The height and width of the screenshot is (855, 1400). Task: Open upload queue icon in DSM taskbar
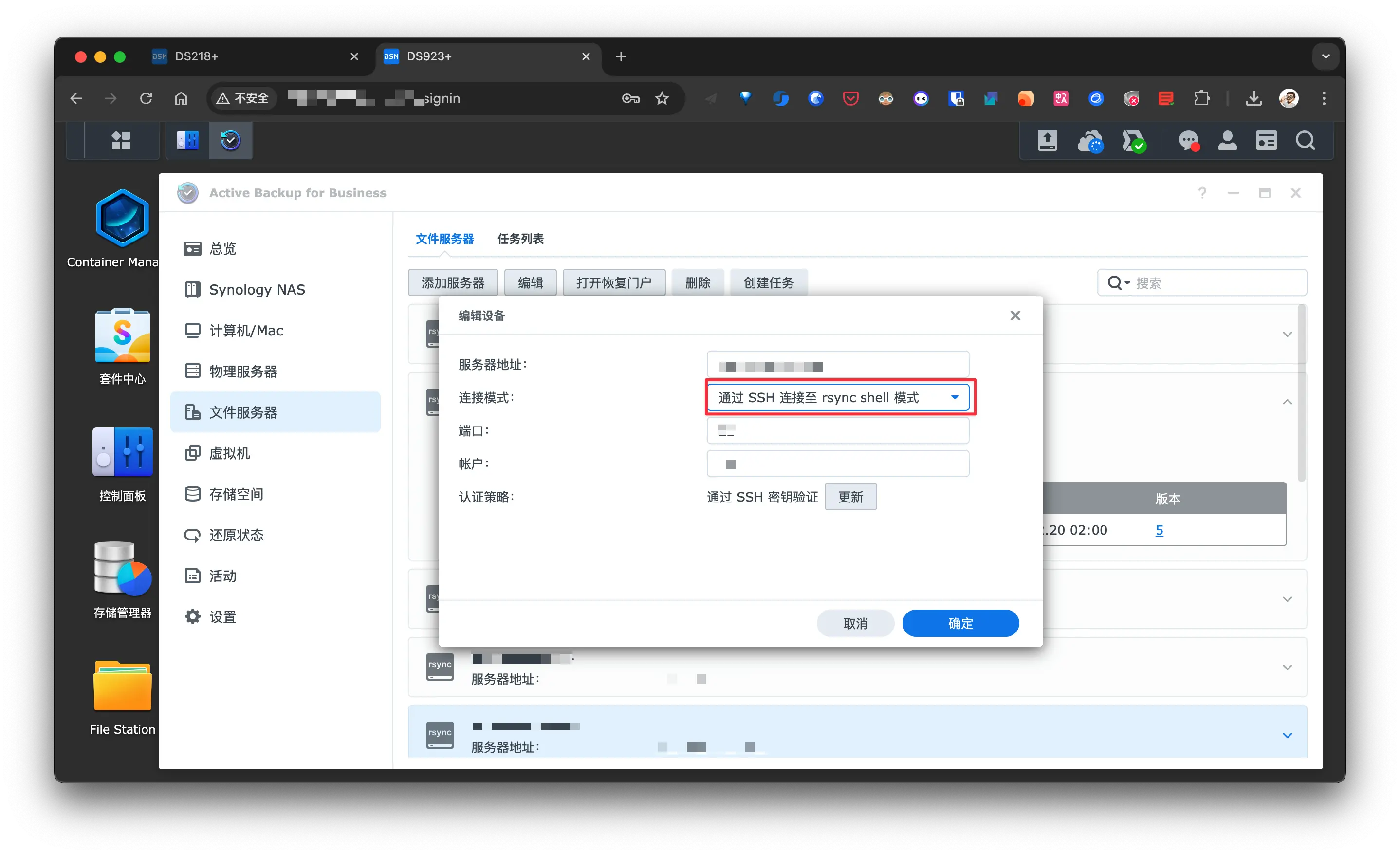point(1047,140)
